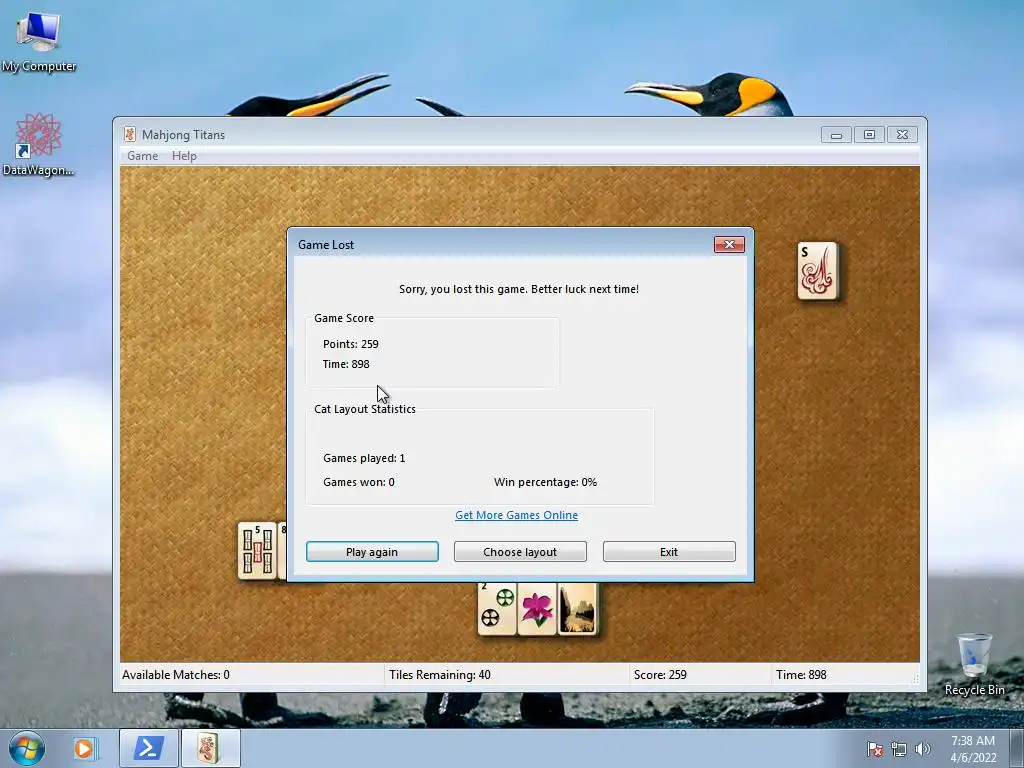Select the 2 circles tile
Screen dimensions: 1024x768
point(498,609)
